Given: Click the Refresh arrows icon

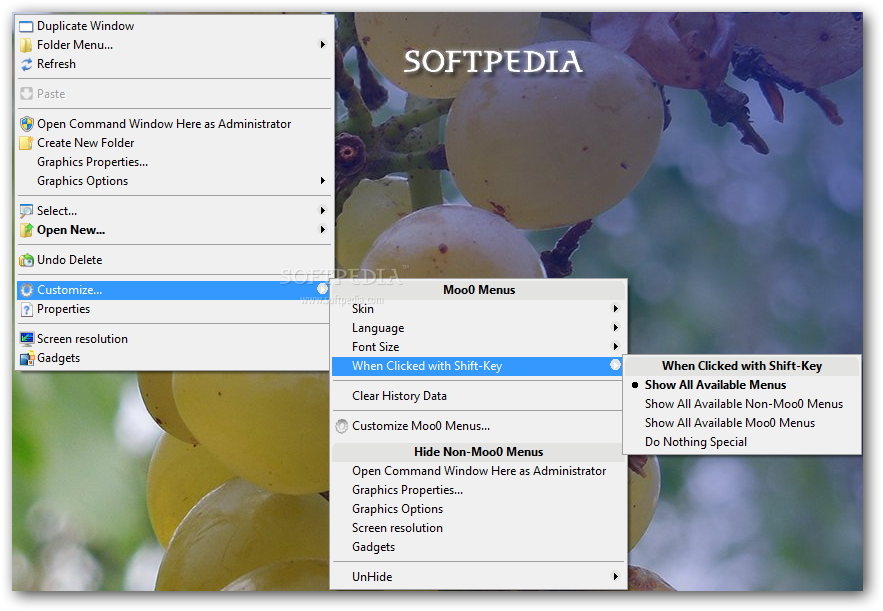Looking at the screenshot, I should 26,64.
